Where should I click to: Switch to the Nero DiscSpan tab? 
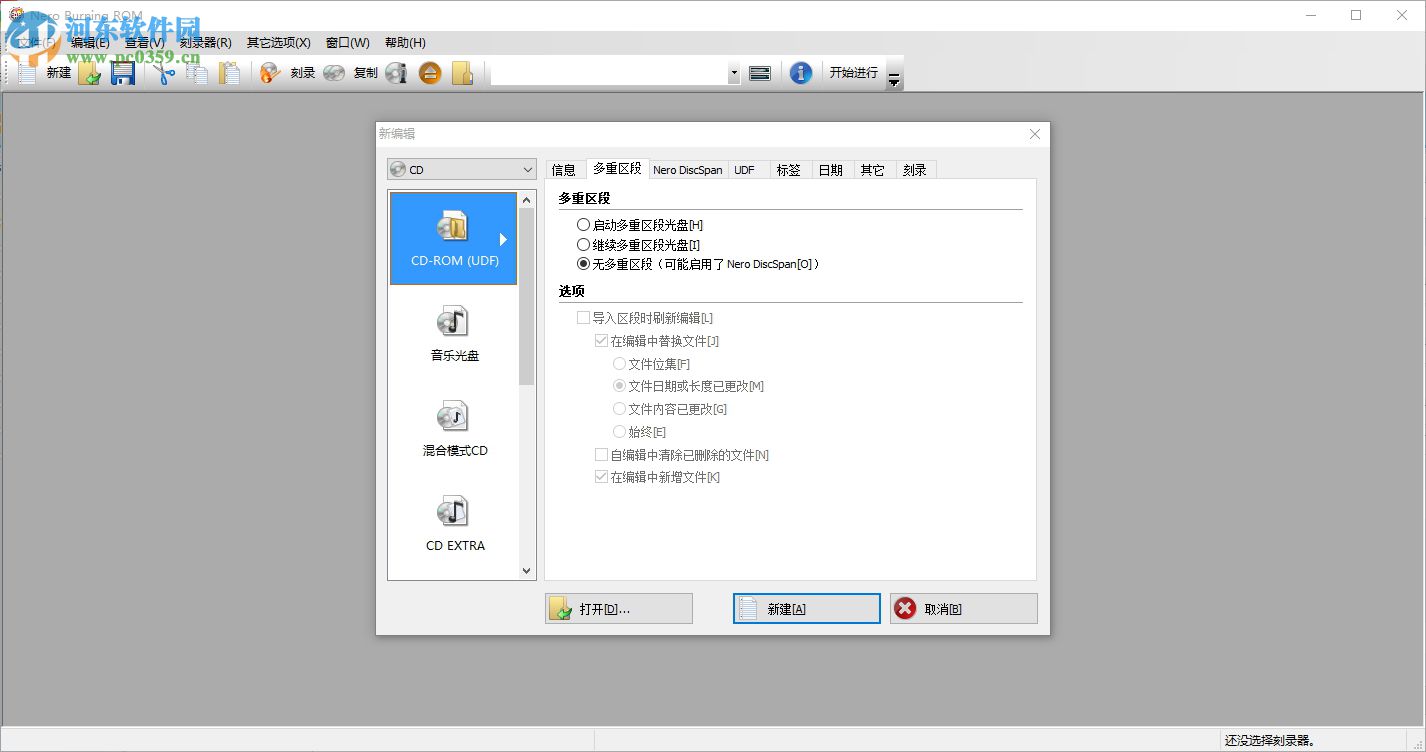(x=688, y=170)
